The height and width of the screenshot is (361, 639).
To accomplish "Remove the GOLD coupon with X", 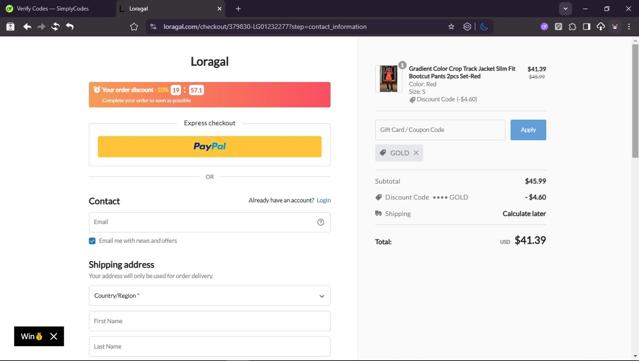I will (416, 153).
